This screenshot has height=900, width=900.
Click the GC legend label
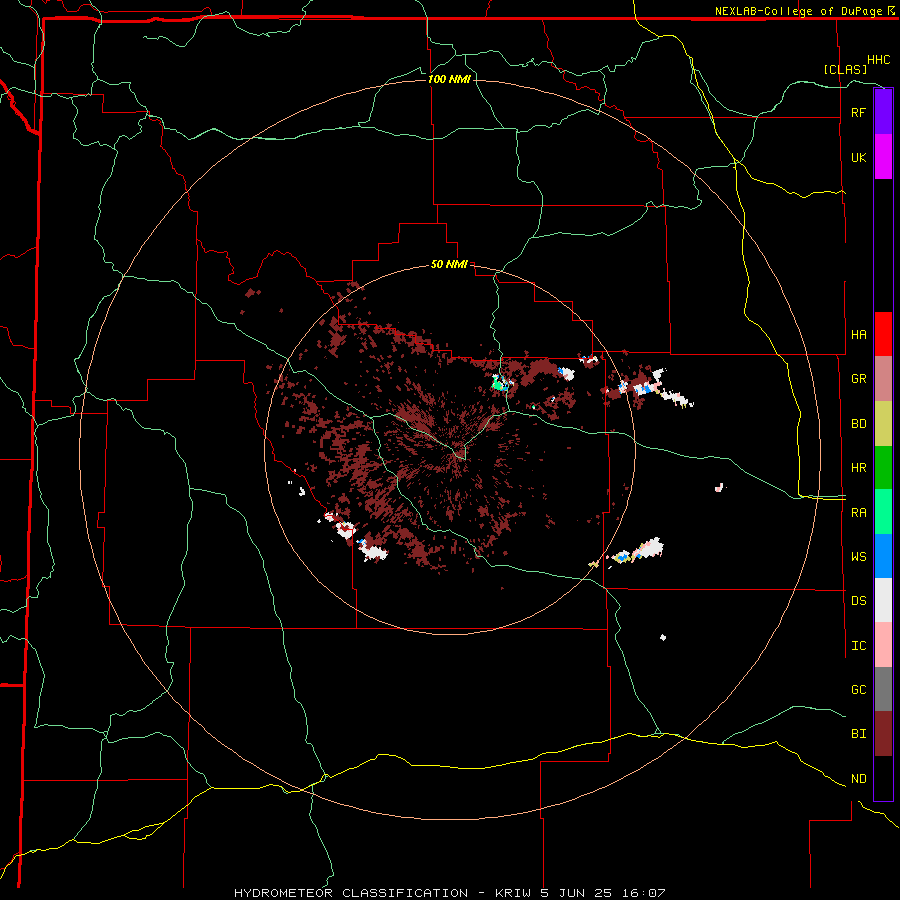coord(858,690)
